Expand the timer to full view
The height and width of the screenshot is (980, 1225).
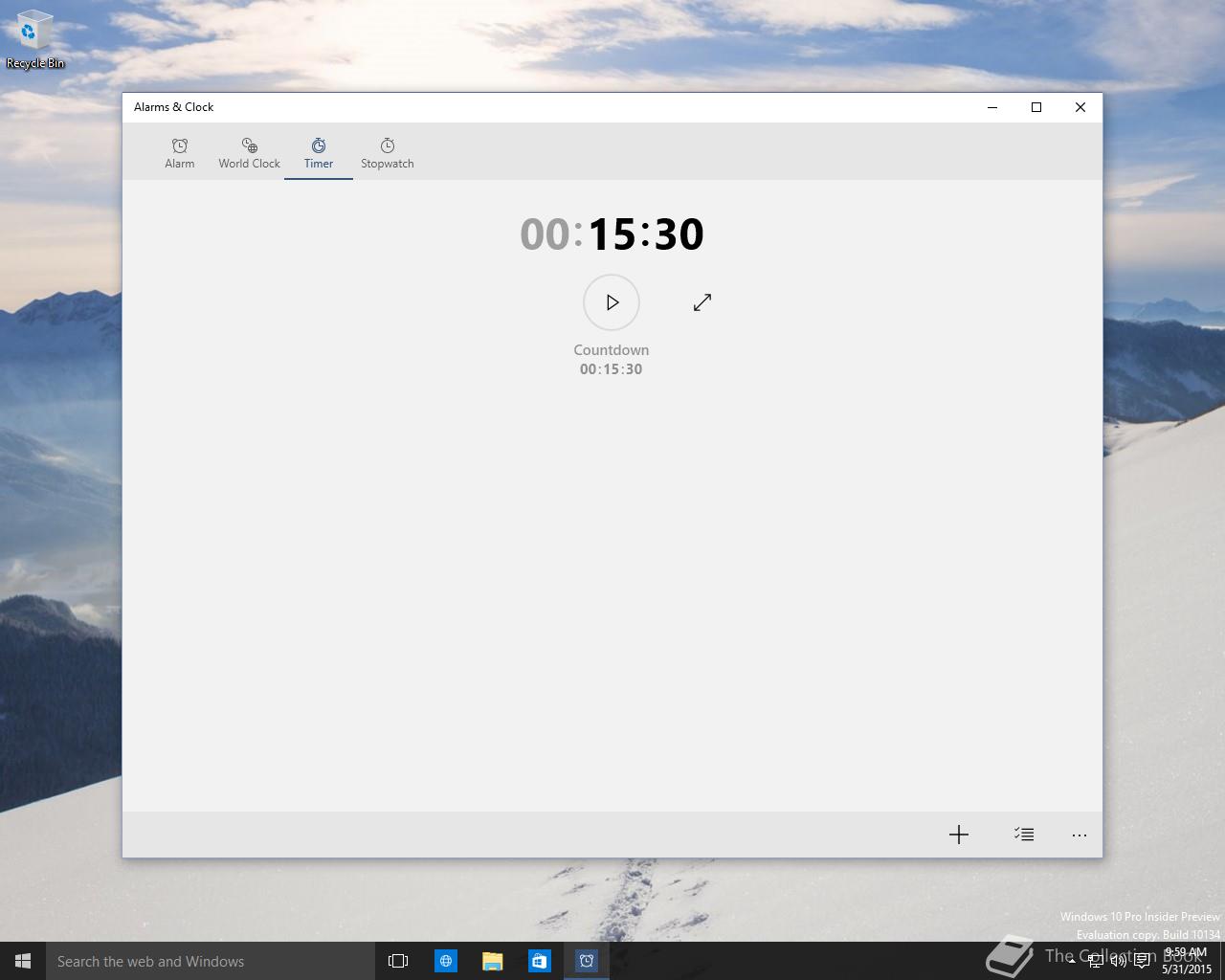pos(702,302)
